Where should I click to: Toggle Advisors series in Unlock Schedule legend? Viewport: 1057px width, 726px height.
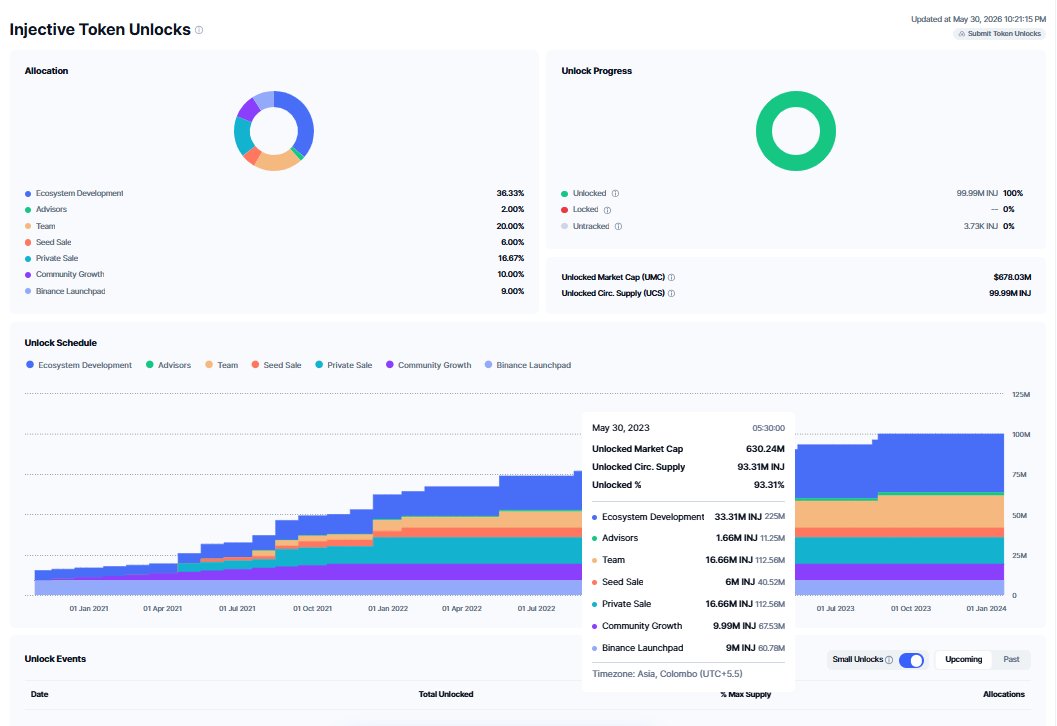[x=169, y=365]
